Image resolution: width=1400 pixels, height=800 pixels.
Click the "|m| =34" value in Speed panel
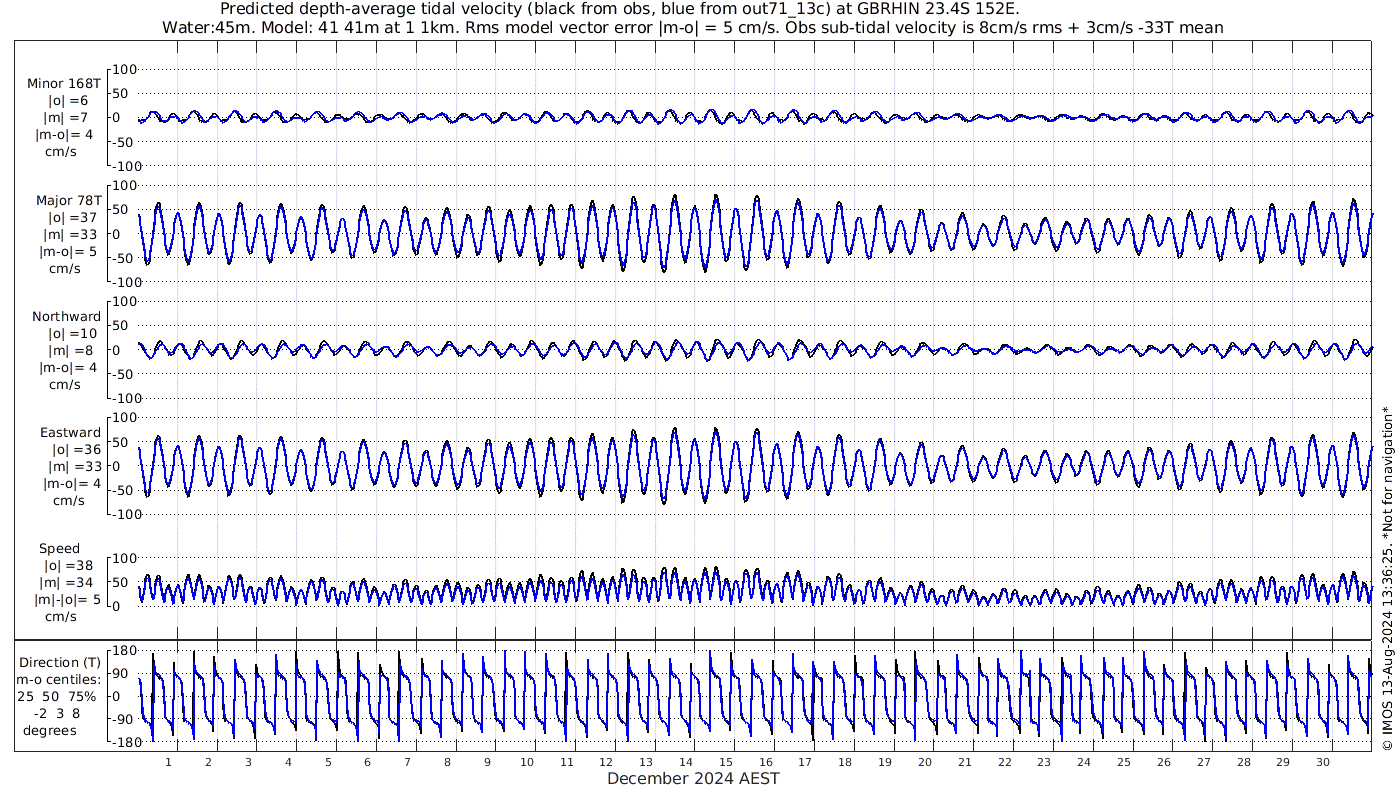pos(71,583)
